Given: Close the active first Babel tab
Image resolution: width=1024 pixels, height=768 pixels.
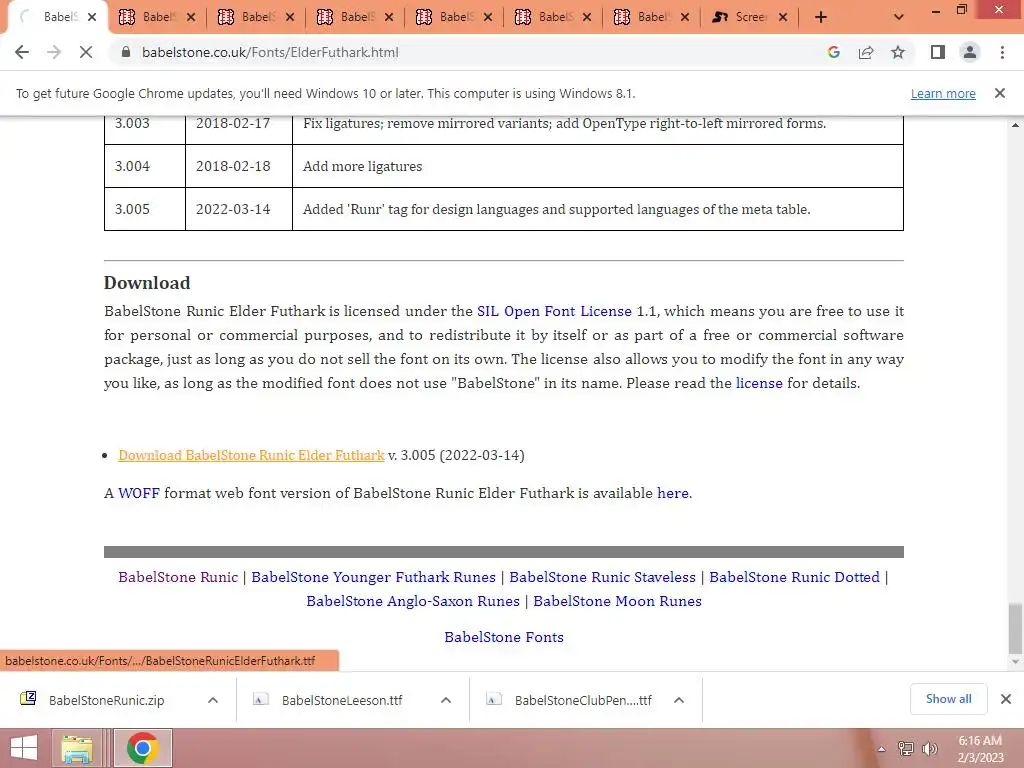Looking at the screenshot, I should tap(92, 17).
